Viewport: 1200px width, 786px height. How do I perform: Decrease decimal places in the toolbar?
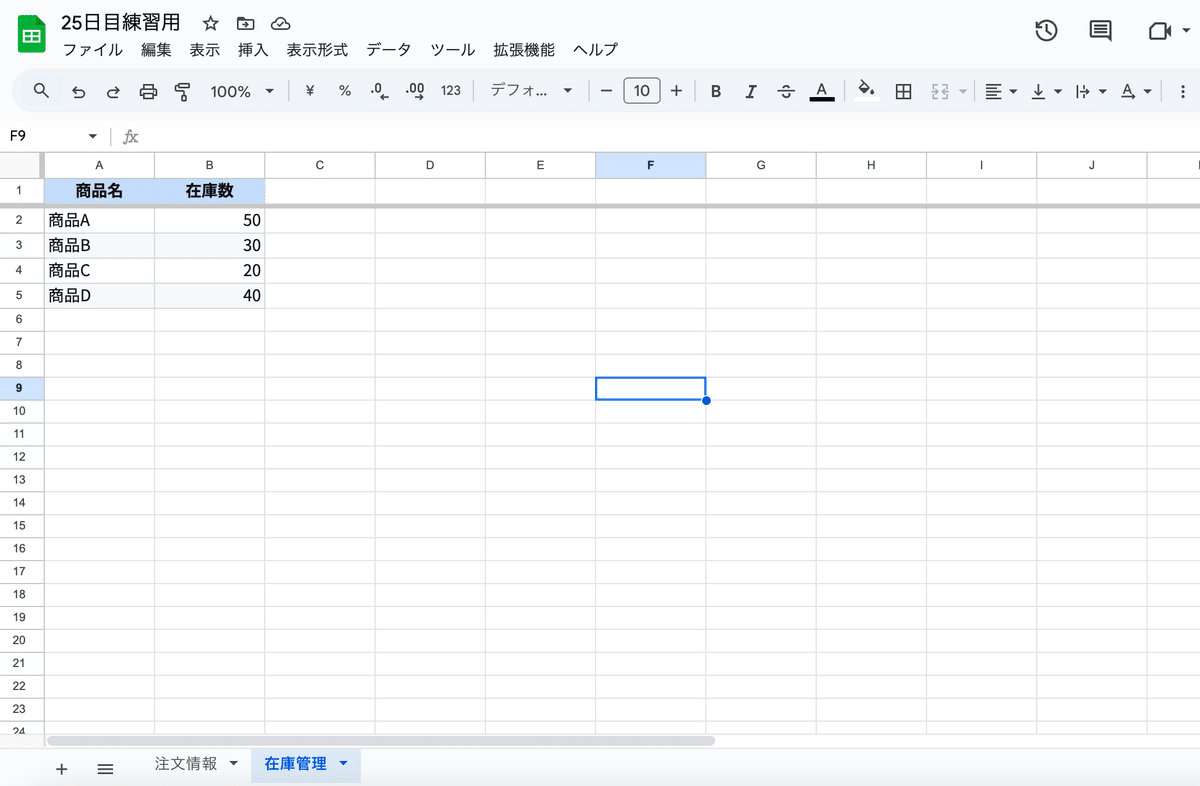pos(379,90)
